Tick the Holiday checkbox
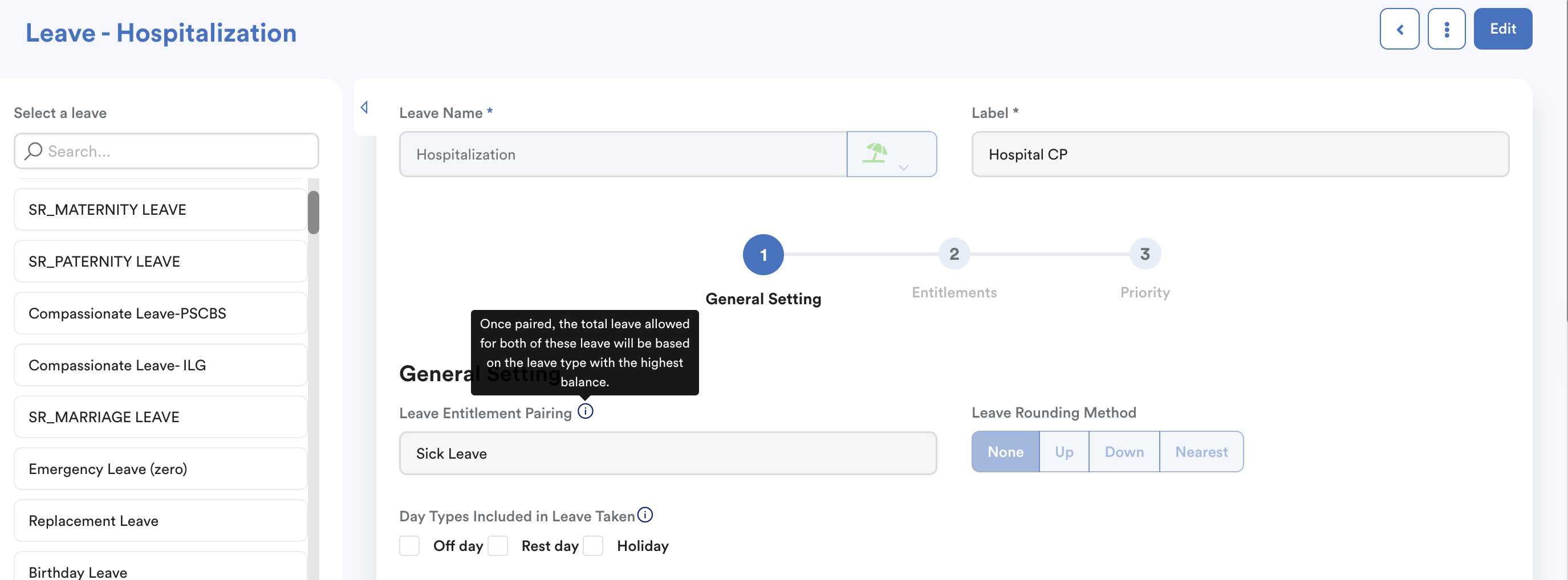 [x=593, y=546]
